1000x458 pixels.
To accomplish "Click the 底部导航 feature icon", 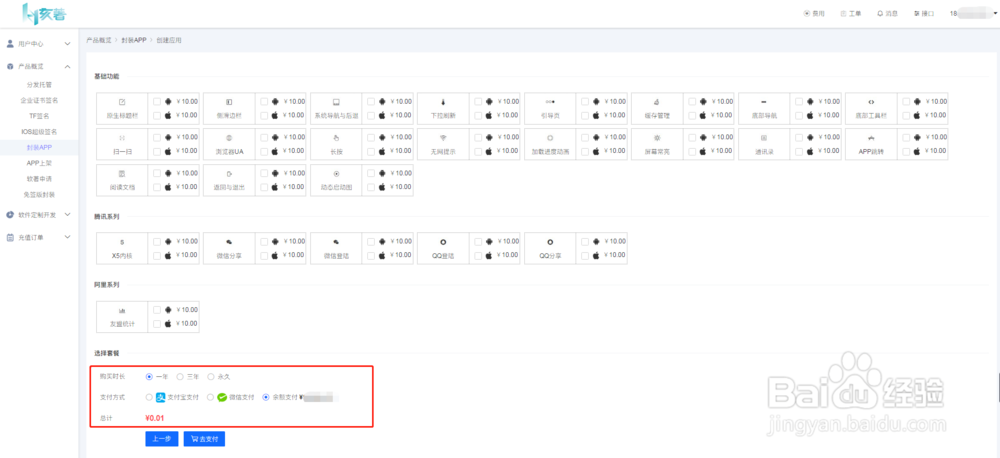I will pyautogui.click(x=764, y=102).
